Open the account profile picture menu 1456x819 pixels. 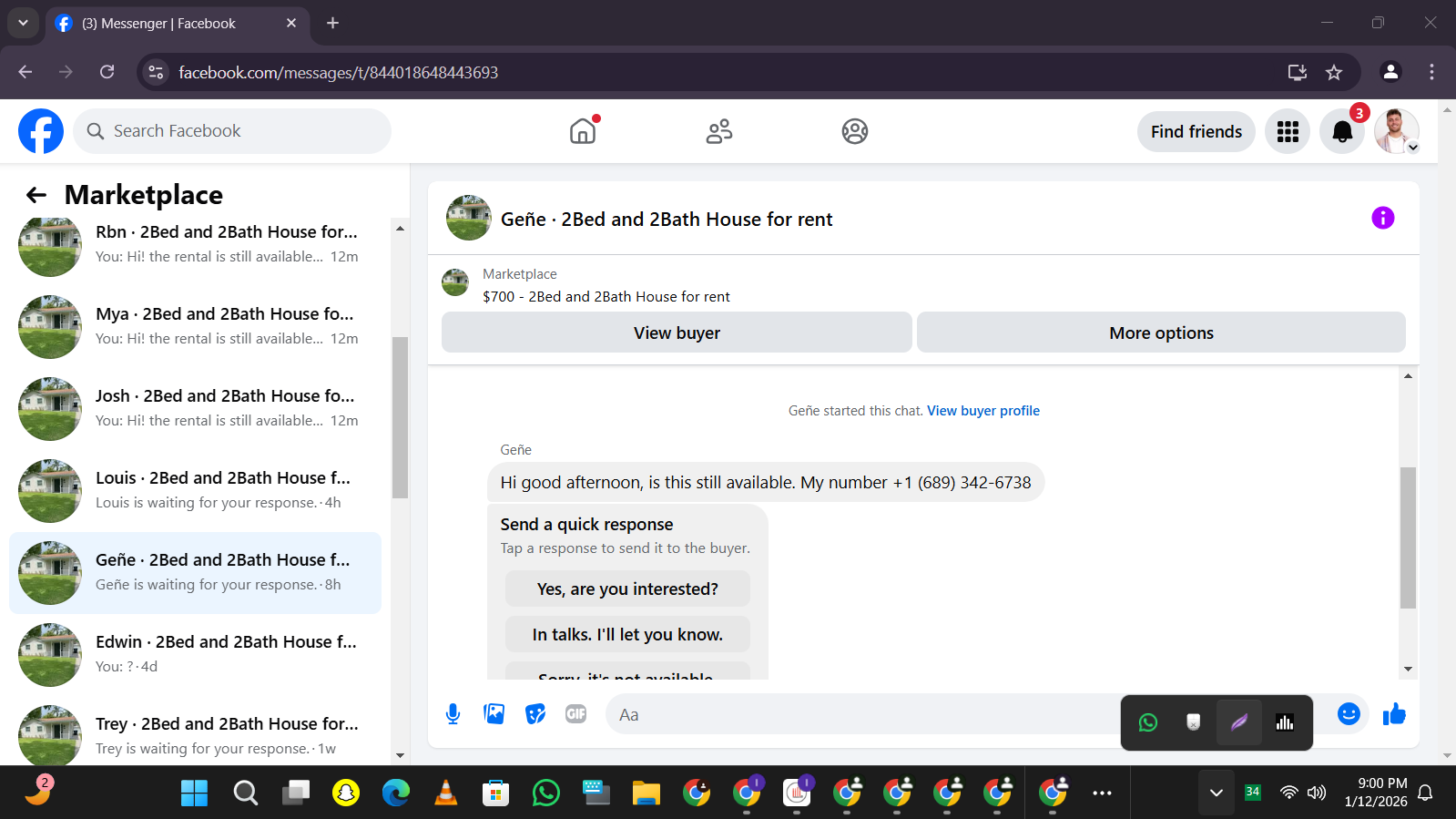click(x=1397, y=131)
